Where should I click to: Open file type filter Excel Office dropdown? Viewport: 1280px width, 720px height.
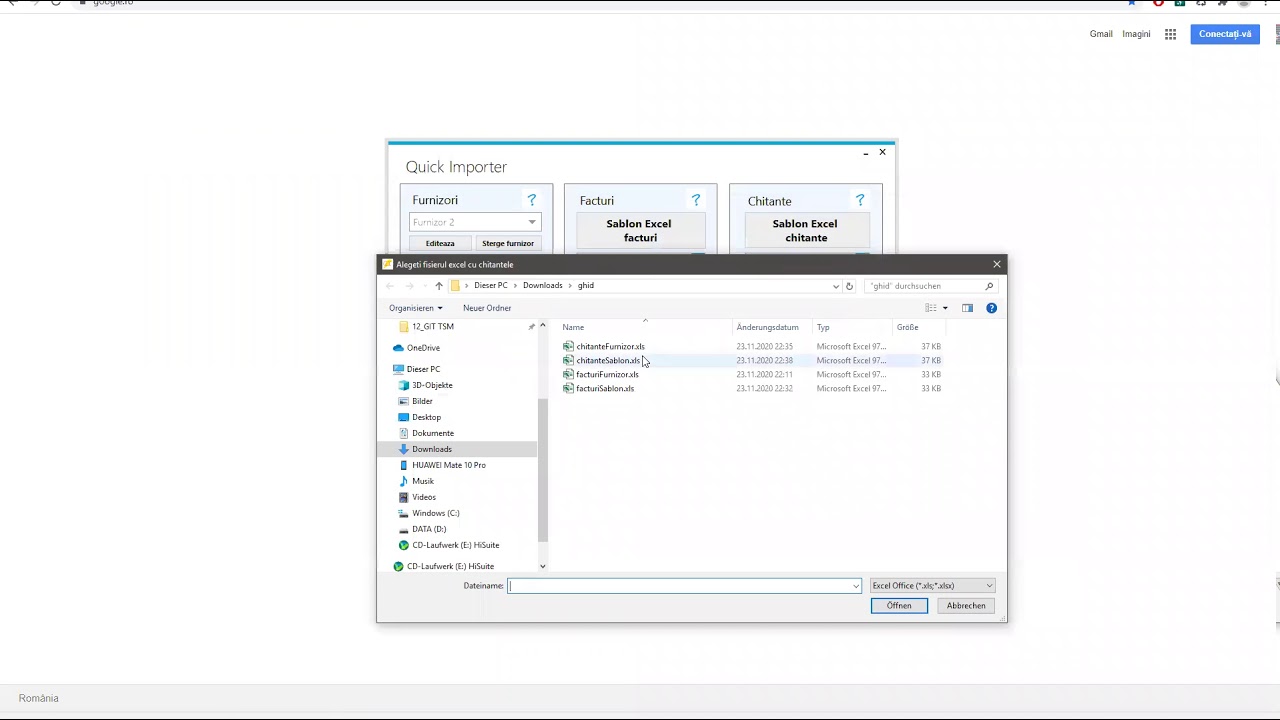coord(932,586)
